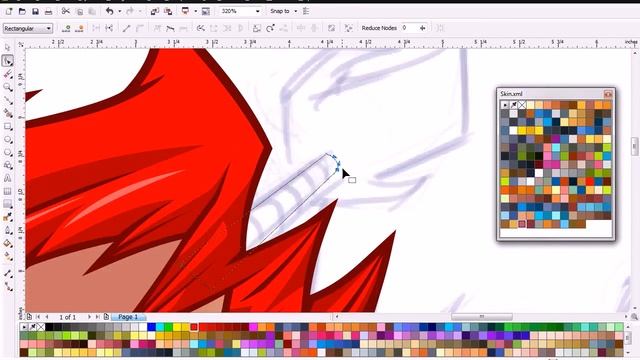Select the no-color swatch in the bottom palette
This screenshot has height=360, width=640.
pyautogui.click(x=41, y=327)
